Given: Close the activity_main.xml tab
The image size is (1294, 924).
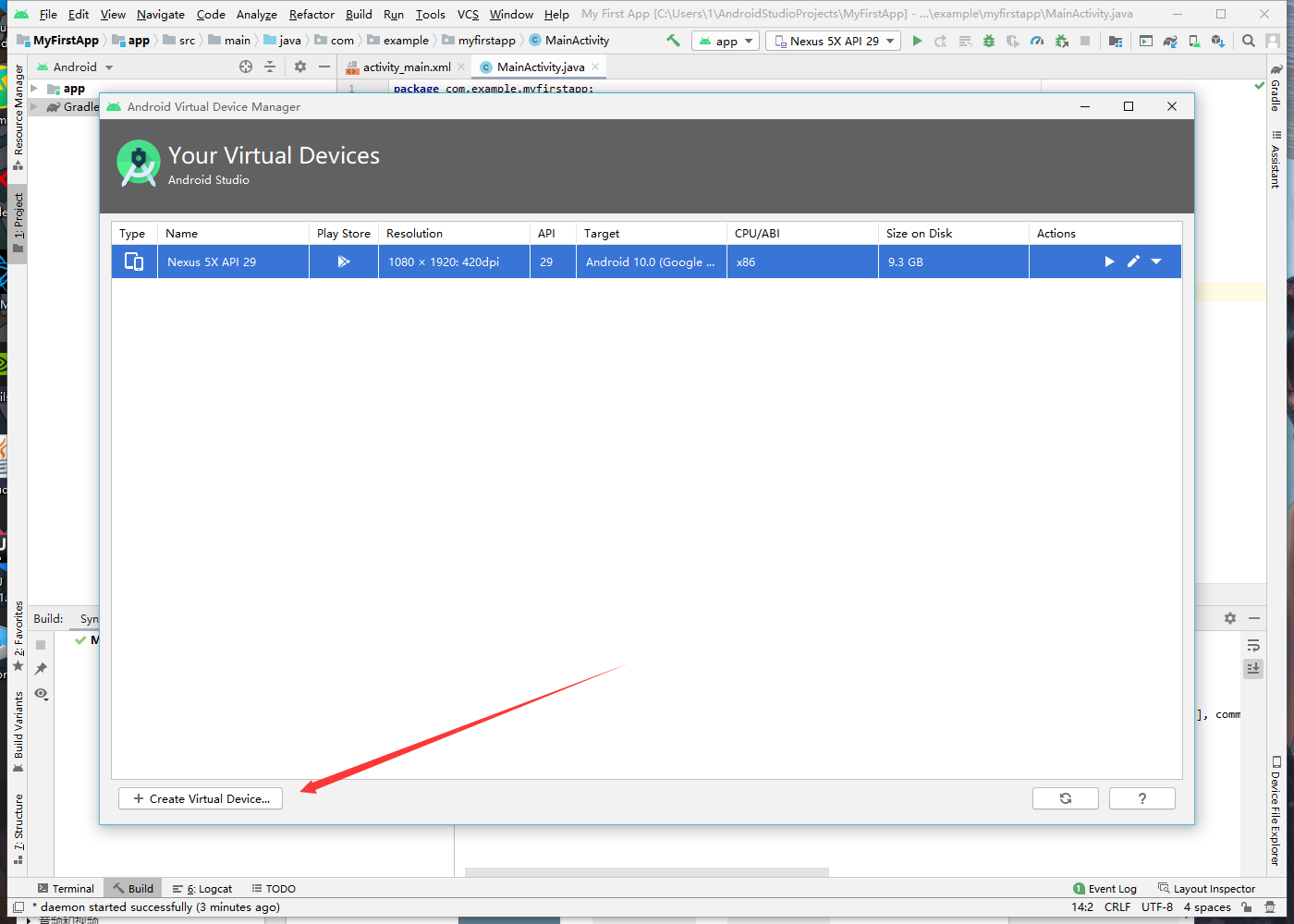Looking at the screenshot, I should point(461,67).
